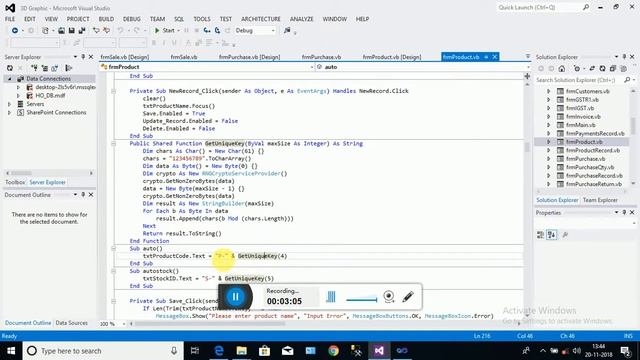Select frmPurchaseReturn.vb in Solution Explorer
Screen dimensions: 640x360
594,184
